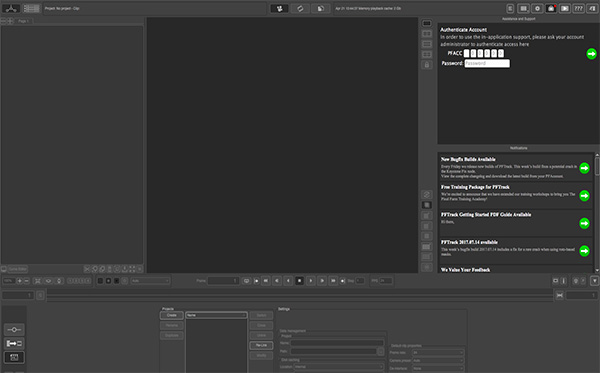Click the far-right top toolbar export icon
Viewport: 600px width, 373px height.
point(592,8)
